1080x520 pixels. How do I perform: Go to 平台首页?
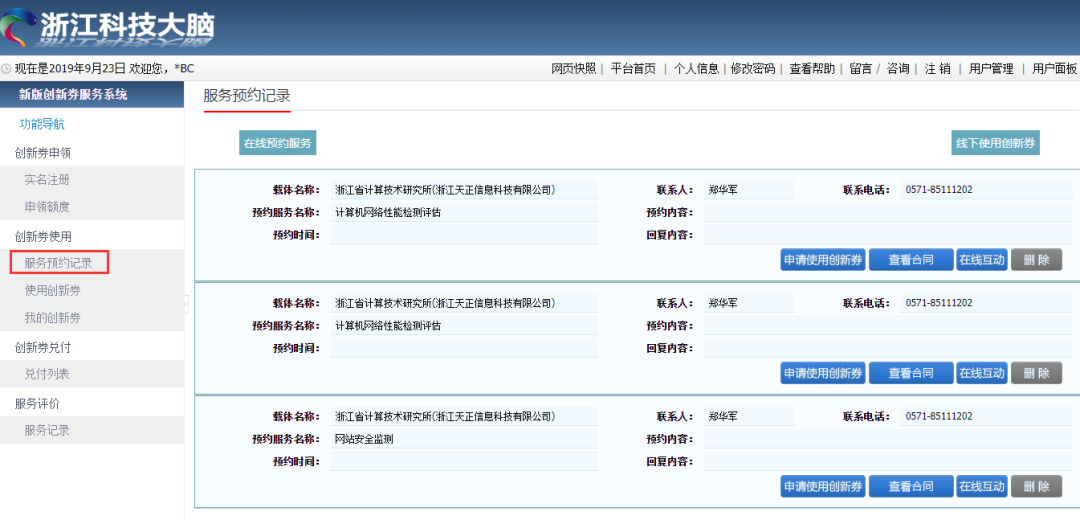pos(633,69)
